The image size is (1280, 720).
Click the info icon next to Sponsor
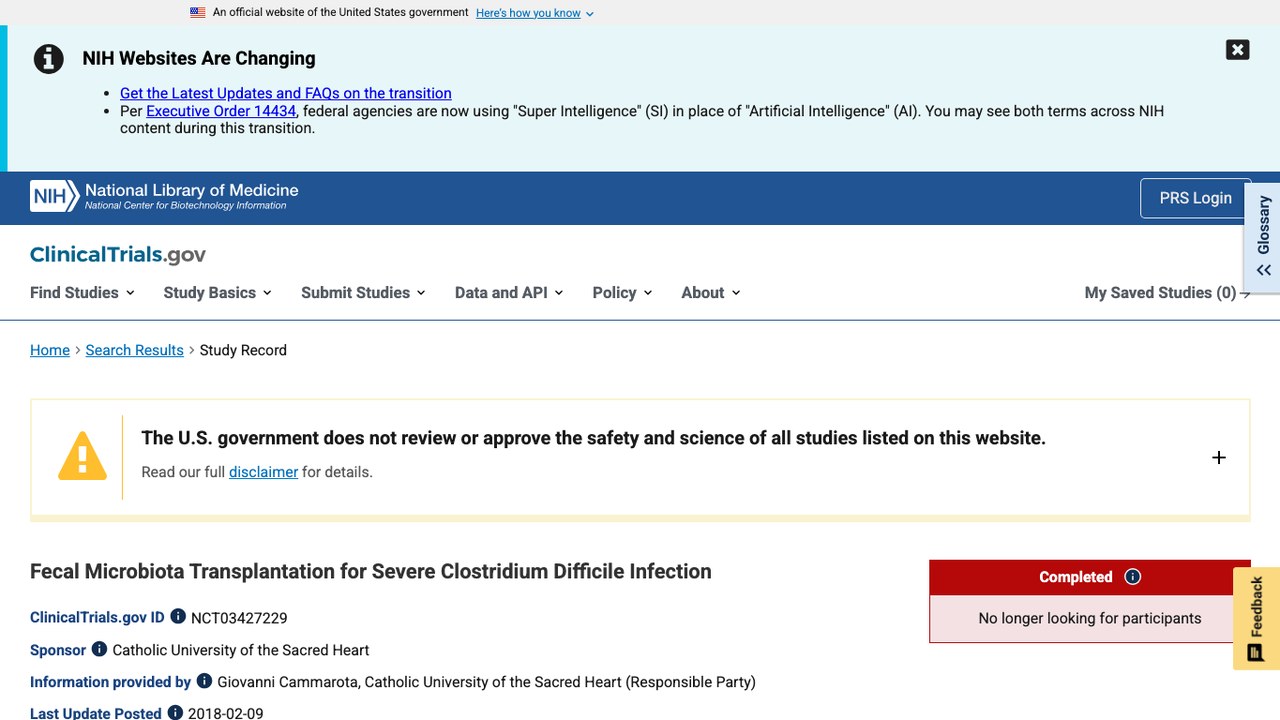(99, 649)
